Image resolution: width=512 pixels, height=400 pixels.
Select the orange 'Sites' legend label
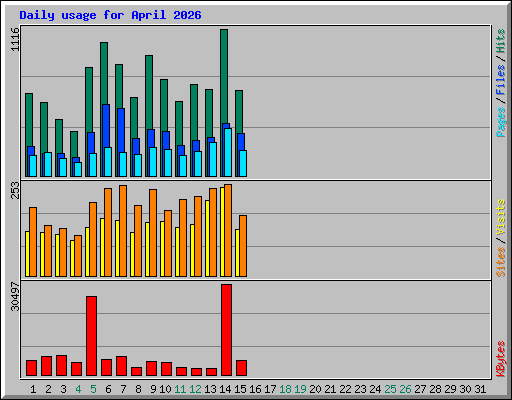coord(501,262)
